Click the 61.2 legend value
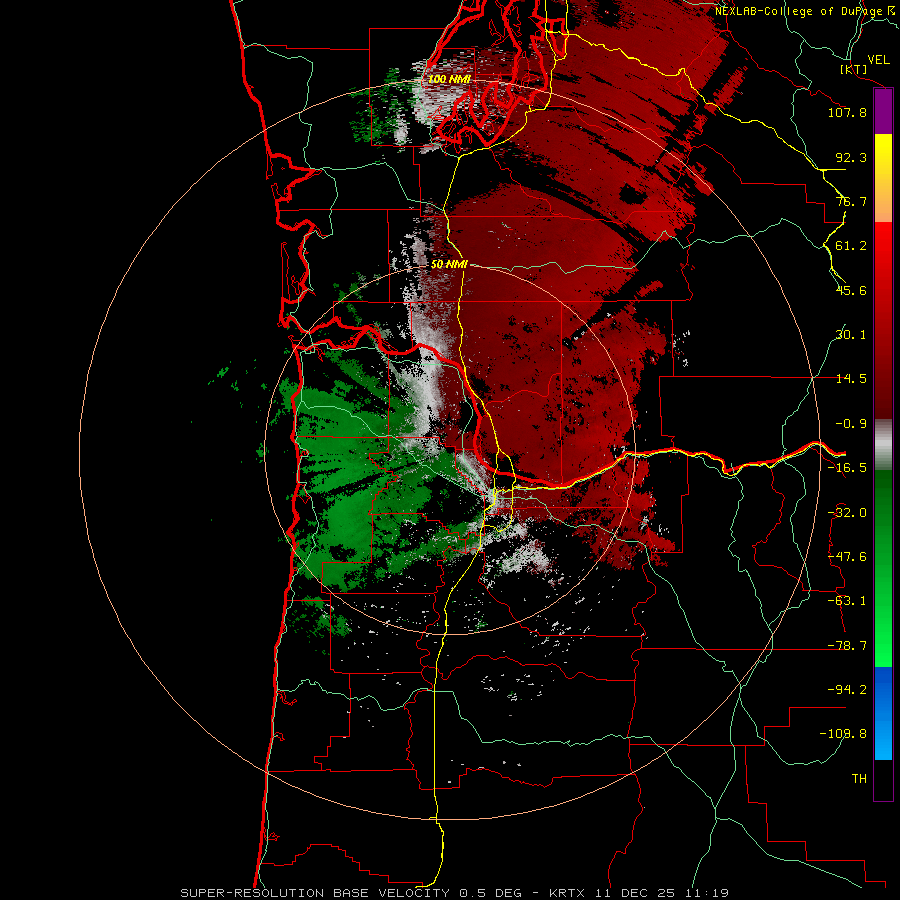This screenshot has width=900, height=900. pos(851,246)
